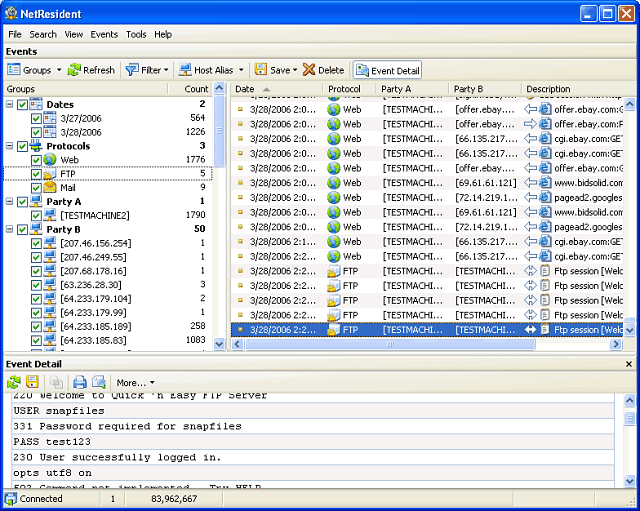The width and height of the screenshot is (640, 511).
Task: Sort by the Party A column header
Action: coord(412,89)
